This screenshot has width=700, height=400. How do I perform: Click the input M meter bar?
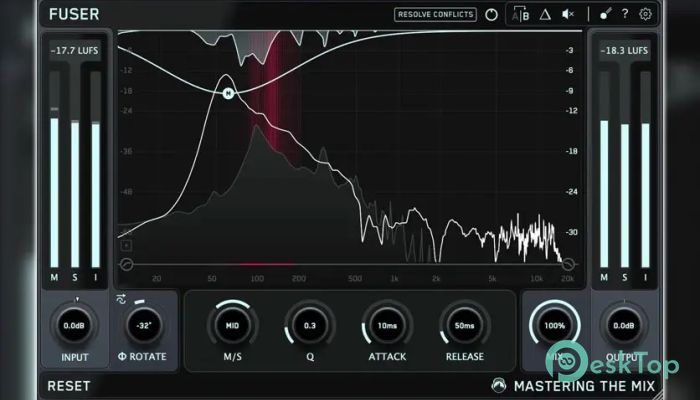click(x=54, y=170)
